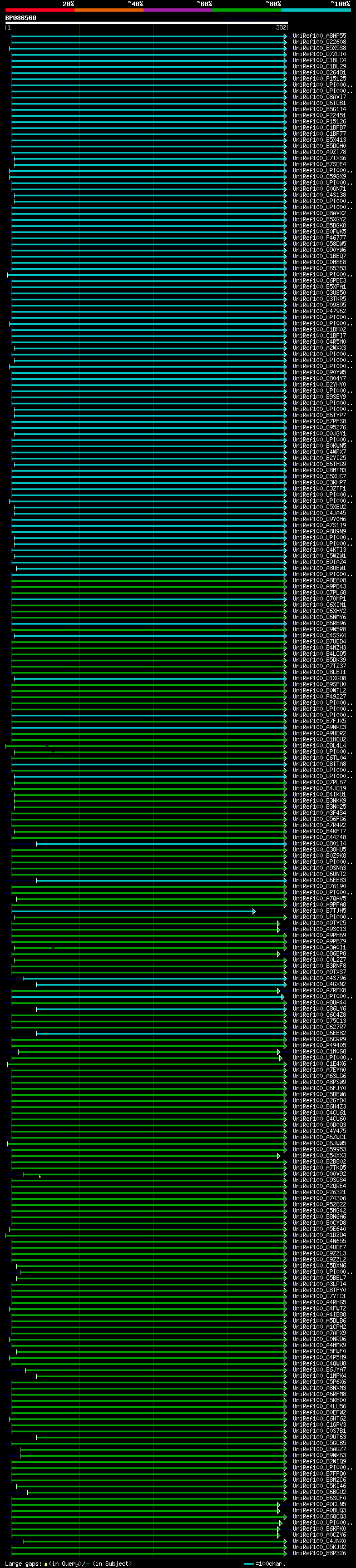Click hit label UniRef100_C5FWF0
Image resolution: width=356 pixels, height=1568 pixels.
(319, 1352)
